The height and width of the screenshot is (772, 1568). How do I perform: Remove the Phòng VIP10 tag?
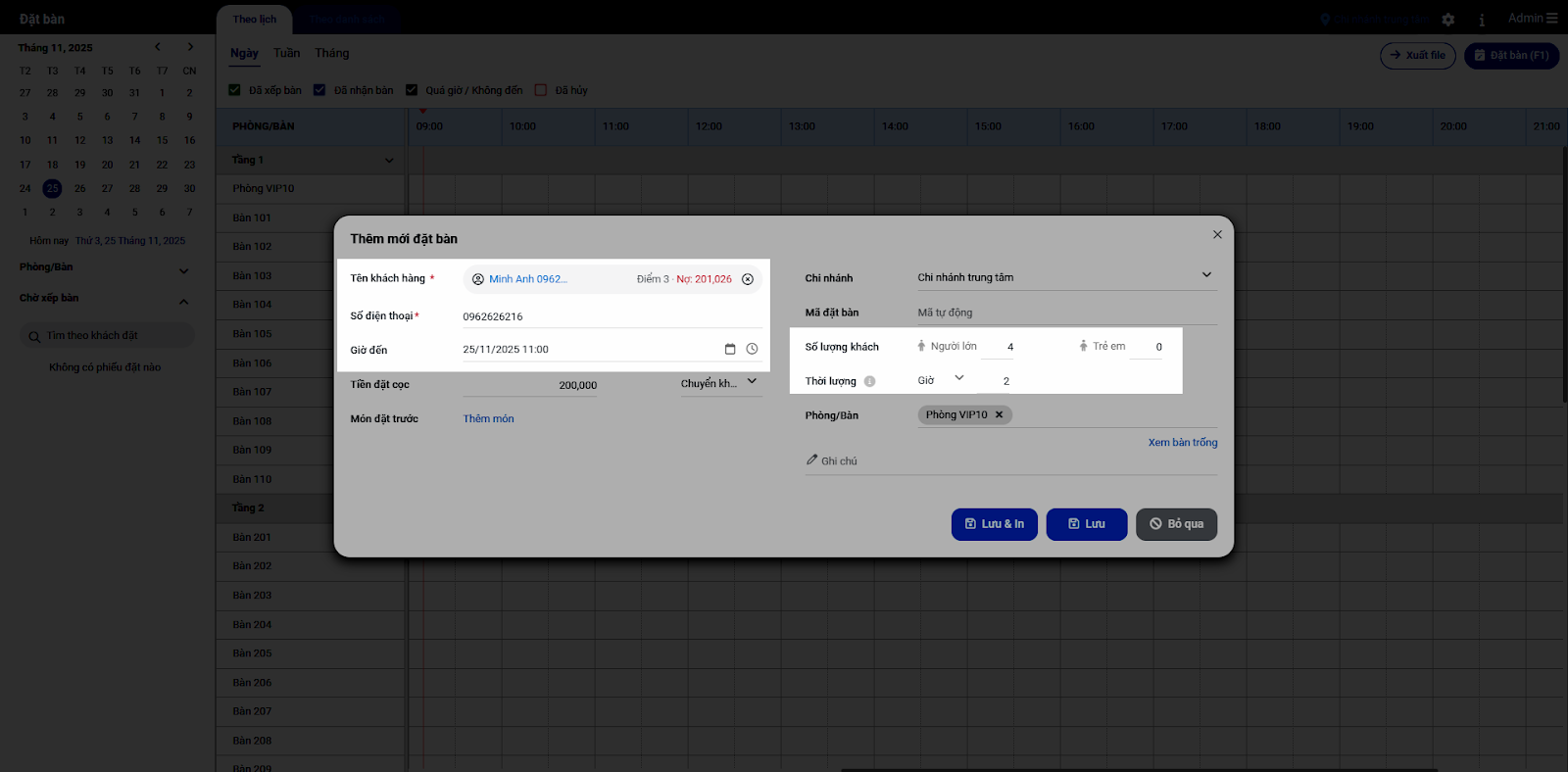1000,415
